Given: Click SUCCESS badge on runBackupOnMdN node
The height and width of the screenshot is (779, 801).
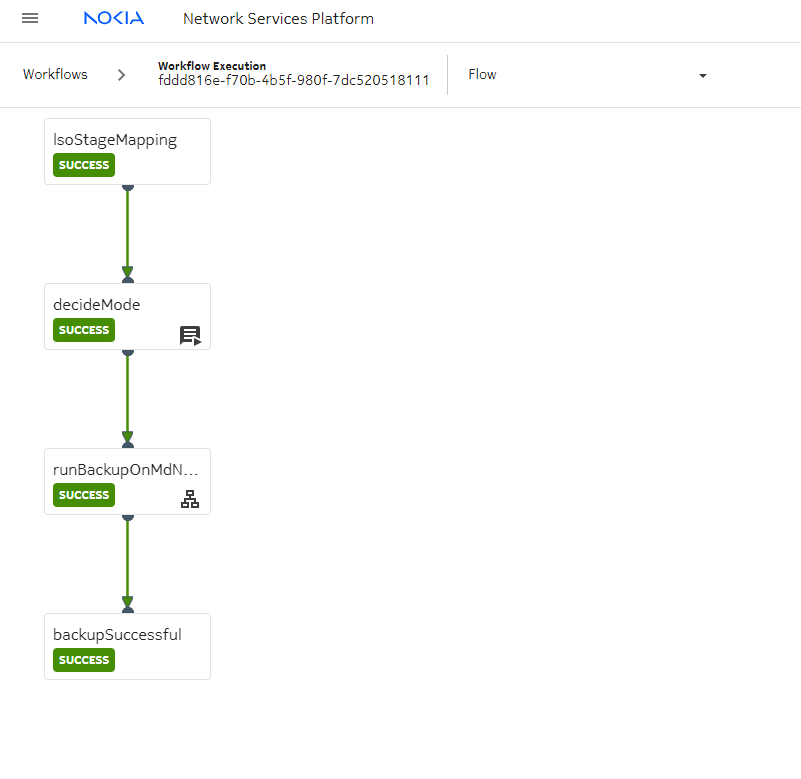Looking at the screenshot, I should [84, 495].
